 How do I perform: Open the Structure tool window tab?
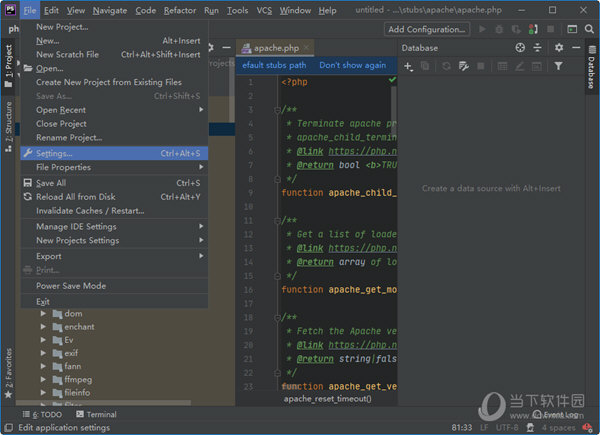tap(8, 127)
